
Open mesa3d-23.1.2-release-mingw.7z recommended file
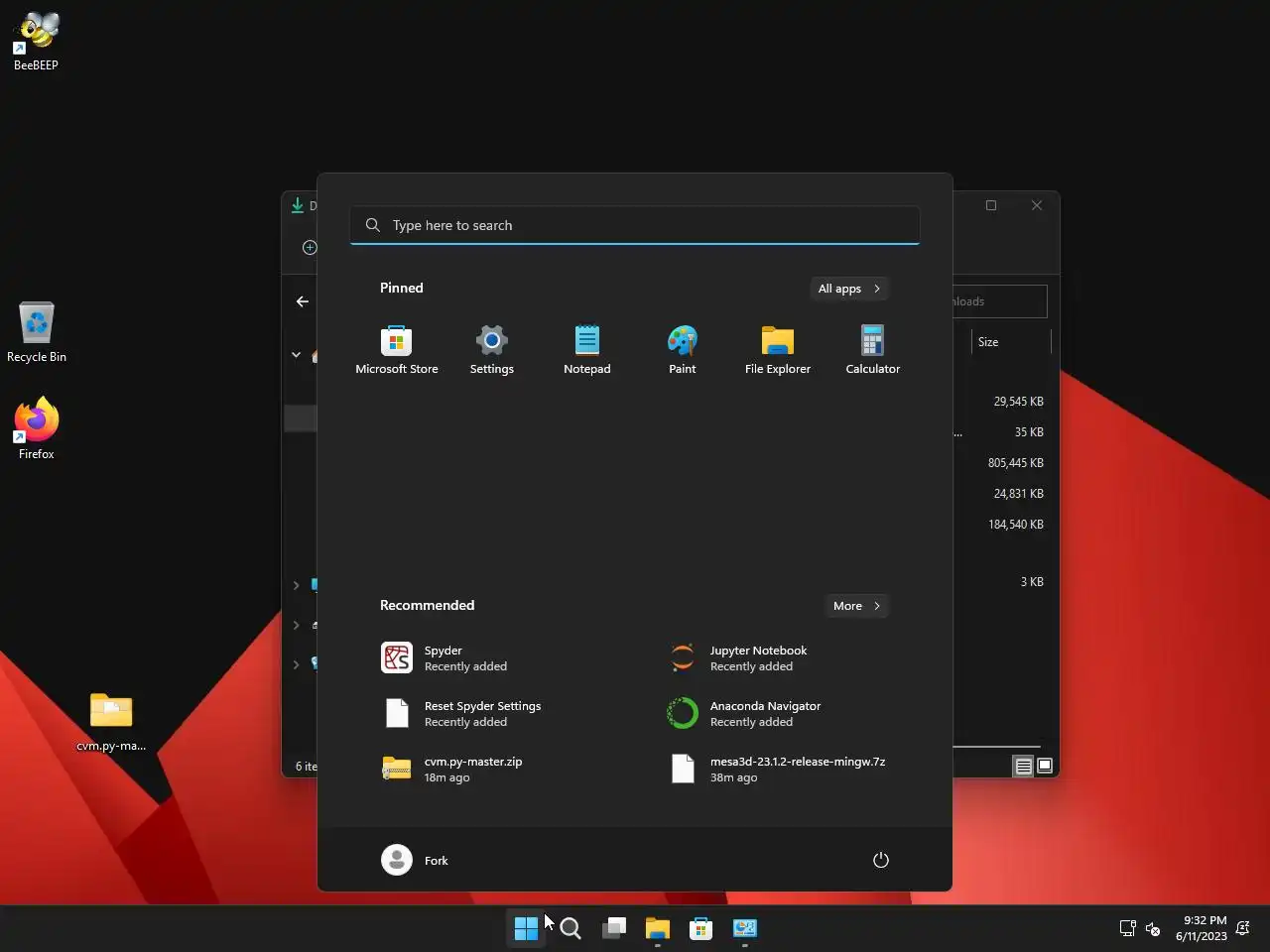778,770
